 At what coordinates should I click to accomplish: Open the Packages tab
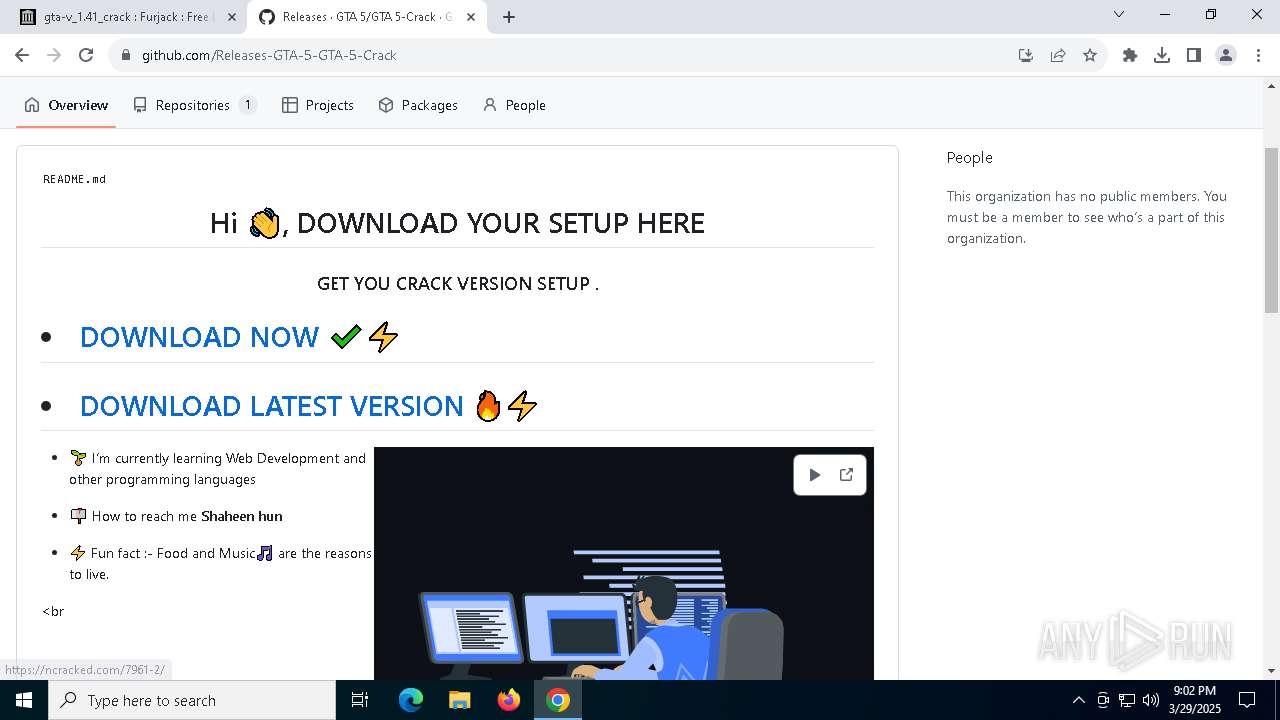tap(418, 105)
